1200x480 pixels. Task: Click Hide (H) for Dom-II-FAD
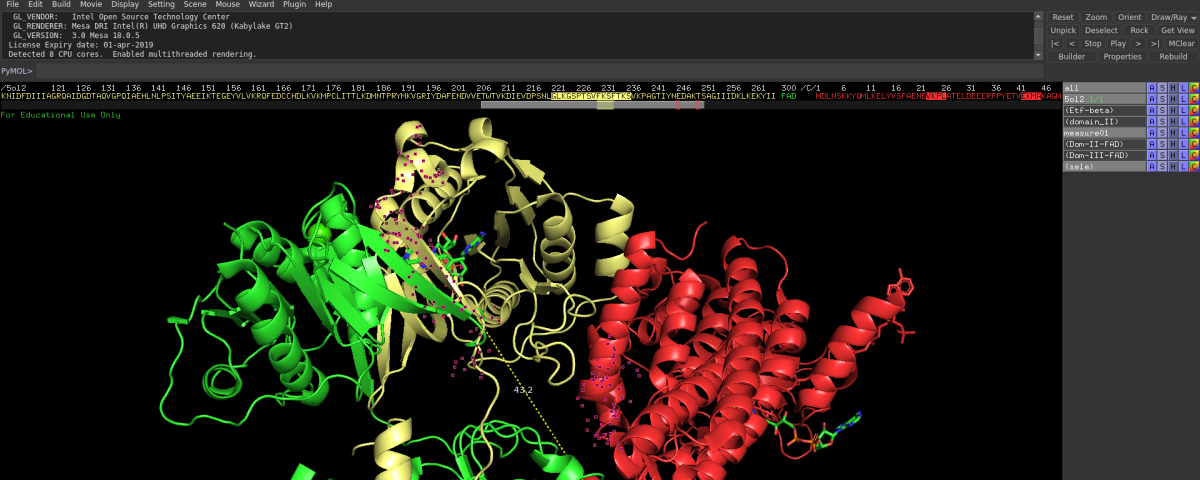tap(1173, 144)
